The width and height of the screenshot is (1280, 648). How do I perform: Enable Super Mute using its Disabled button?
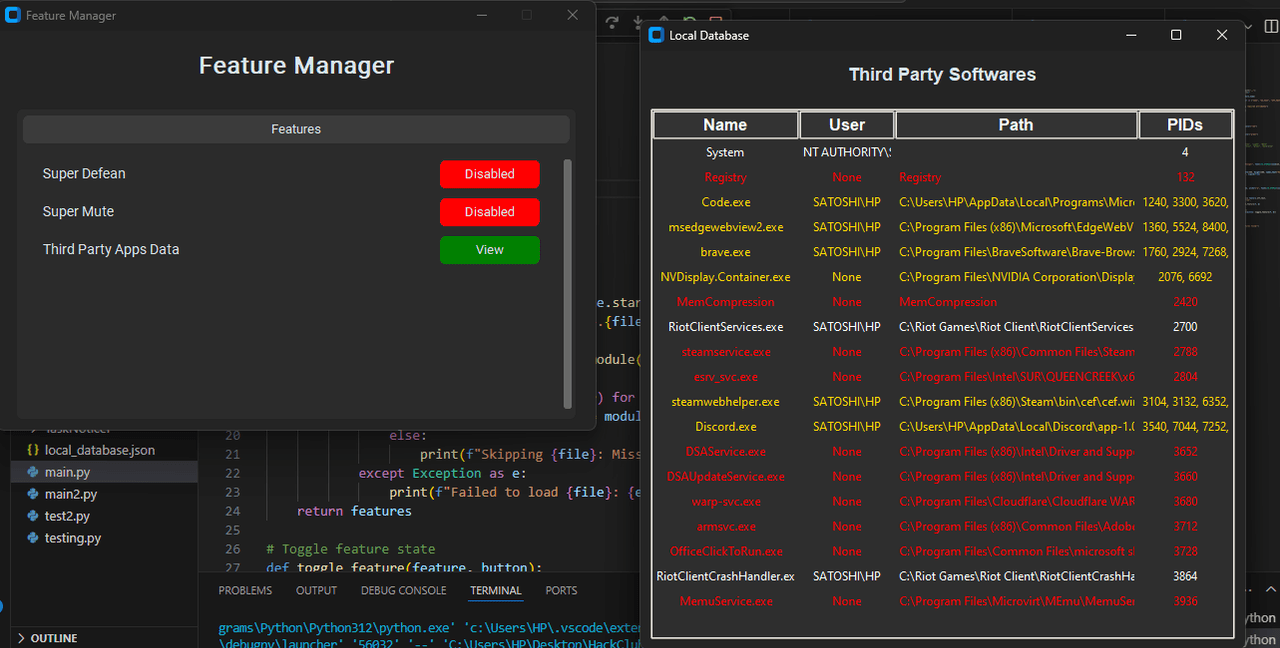tap(489, 212)
